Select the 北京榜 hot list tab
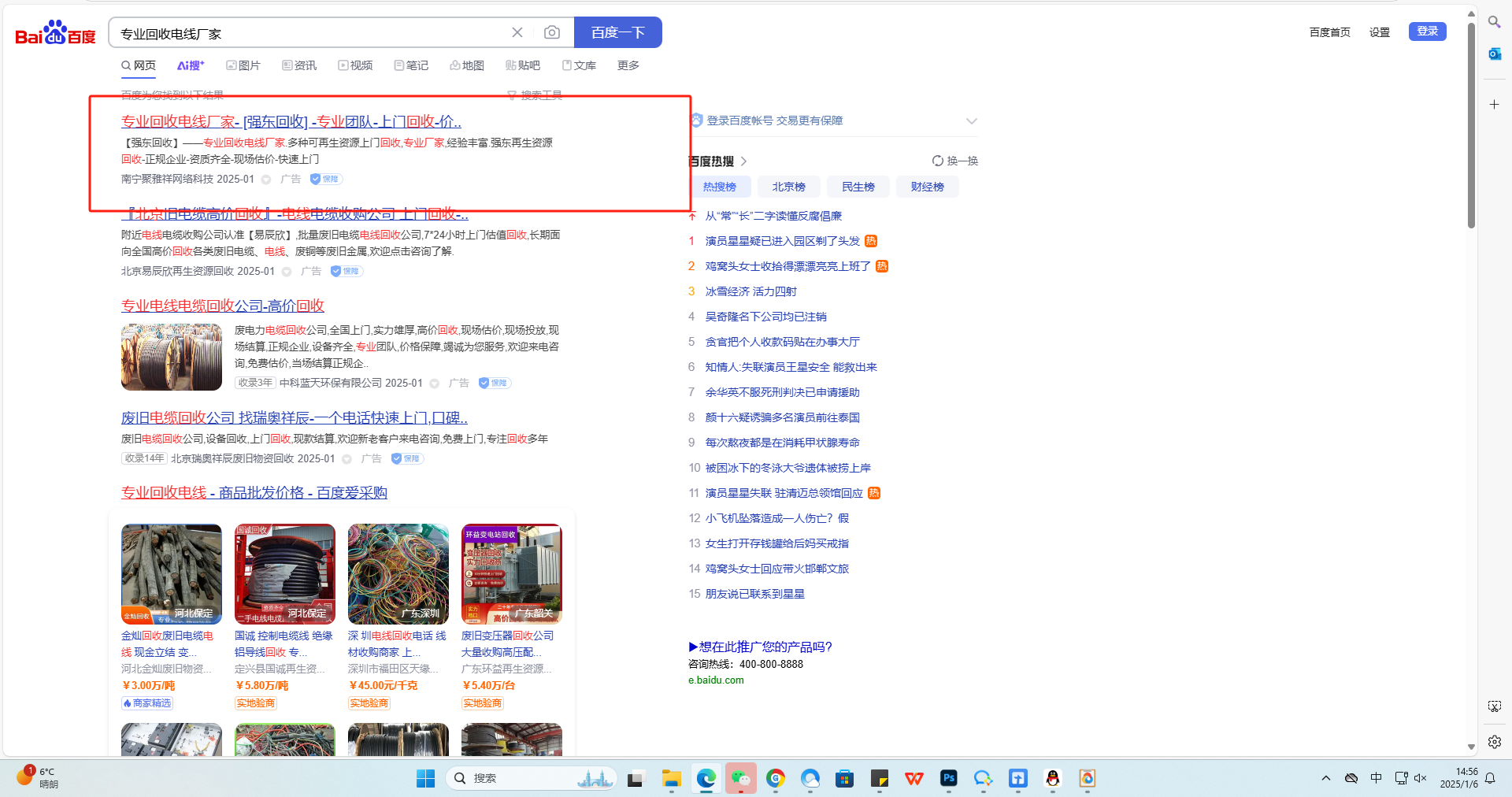The image size is (1512, 797). (788, 187)
